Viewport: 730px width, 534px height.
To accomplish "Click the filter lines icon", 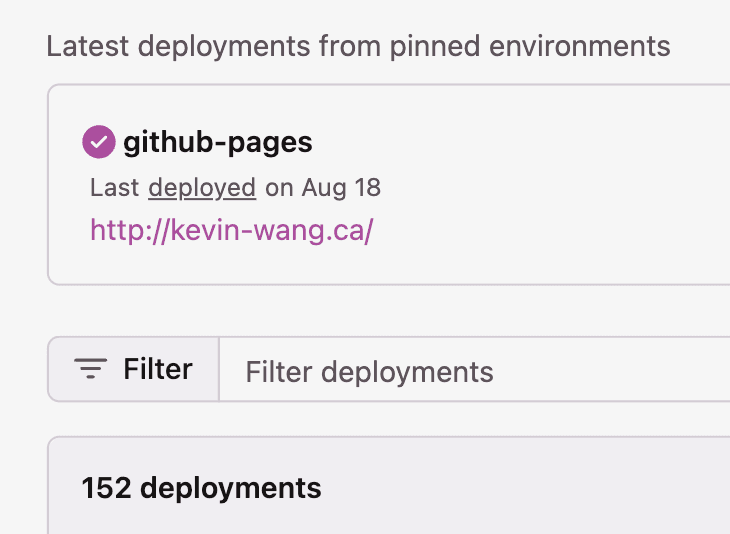I will (x=90, y=368).
